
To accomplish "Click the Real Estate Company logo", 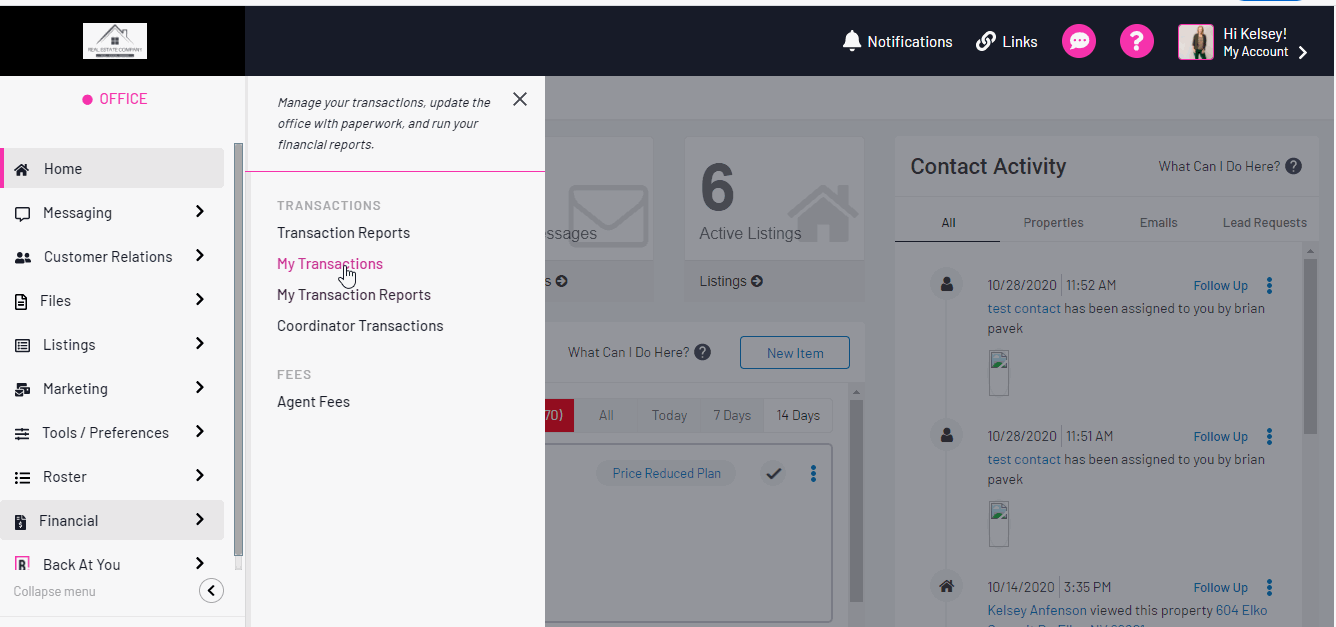I will click(x=115, y=41).
